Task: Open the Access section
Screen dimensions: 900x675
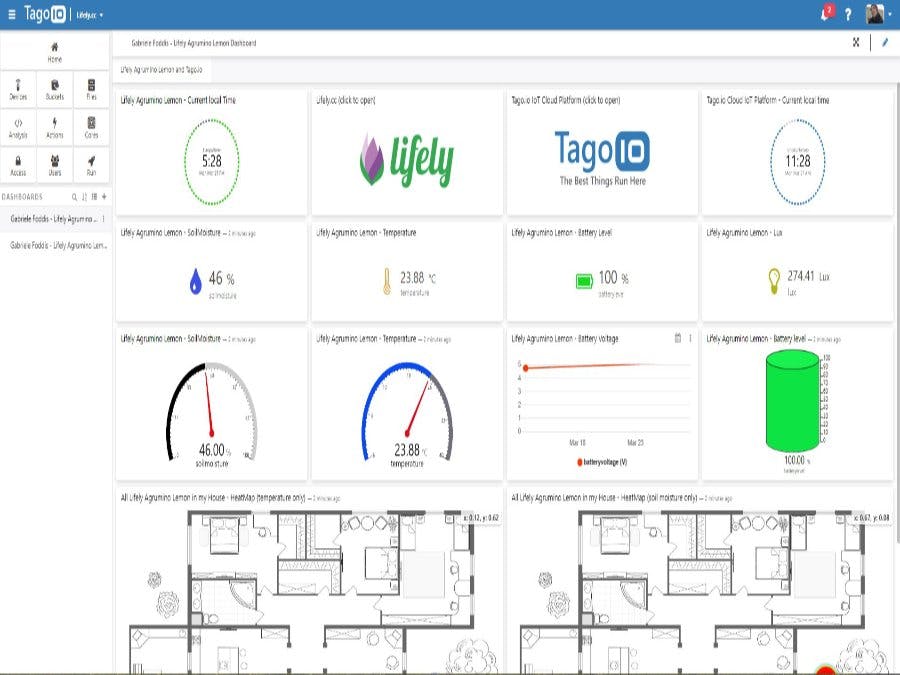Action: 18,165
